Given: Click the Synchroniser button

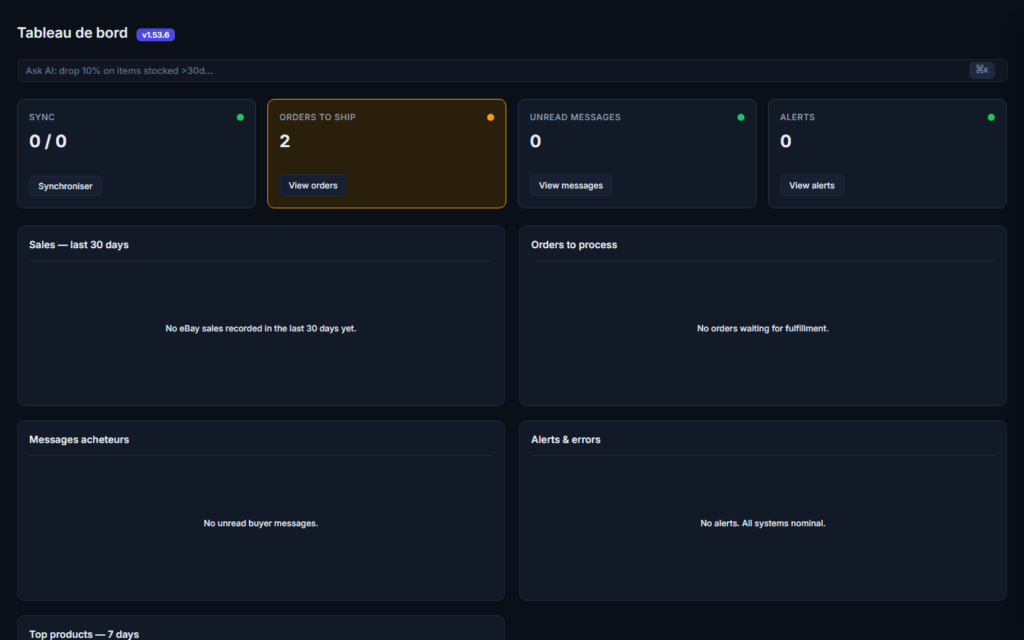Looking at the screenshot, I should click(x=65, y=186).
